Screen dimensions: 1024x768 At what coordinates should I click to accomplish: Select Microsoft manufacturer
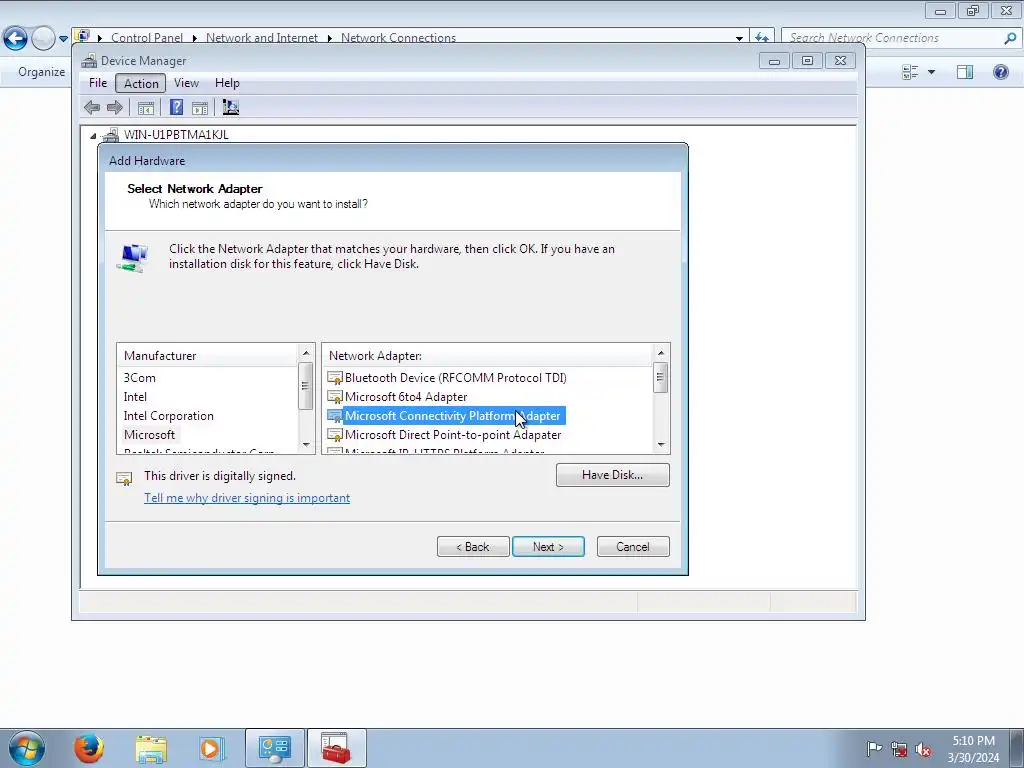[150, 435]
